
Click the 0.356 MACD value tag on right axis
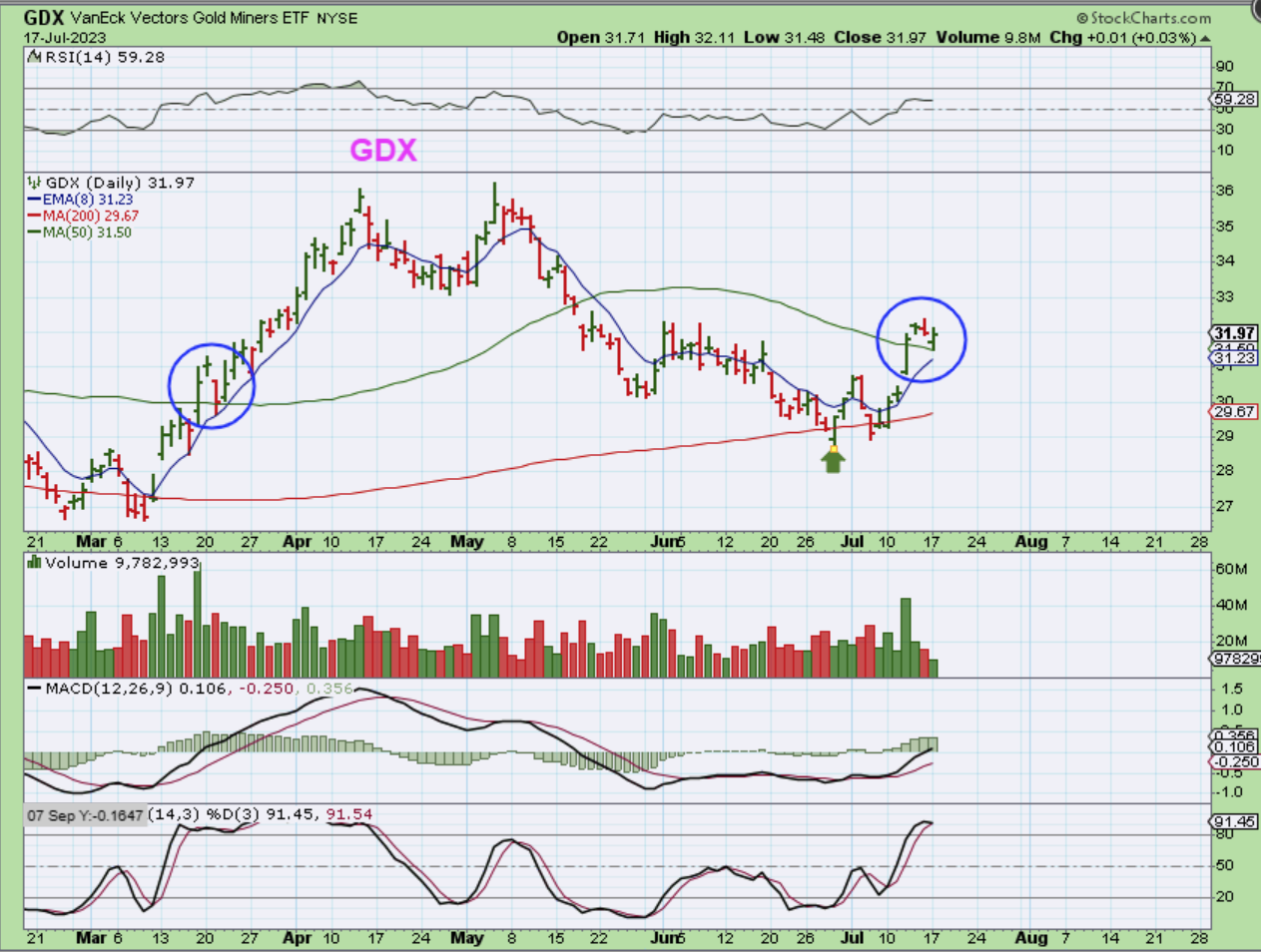[1234, 735]
